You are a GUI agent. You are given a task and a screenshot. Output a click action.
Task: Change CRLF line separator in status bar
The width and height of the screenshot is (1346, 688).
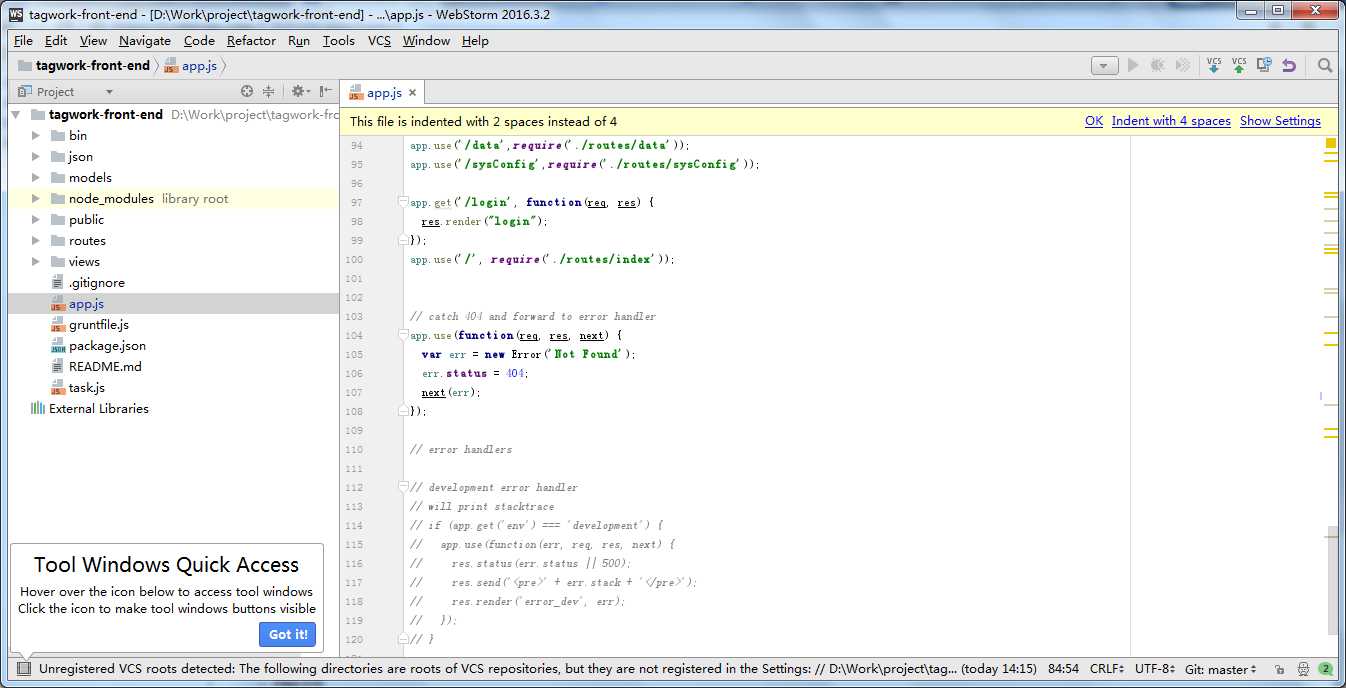[1108, 669]
